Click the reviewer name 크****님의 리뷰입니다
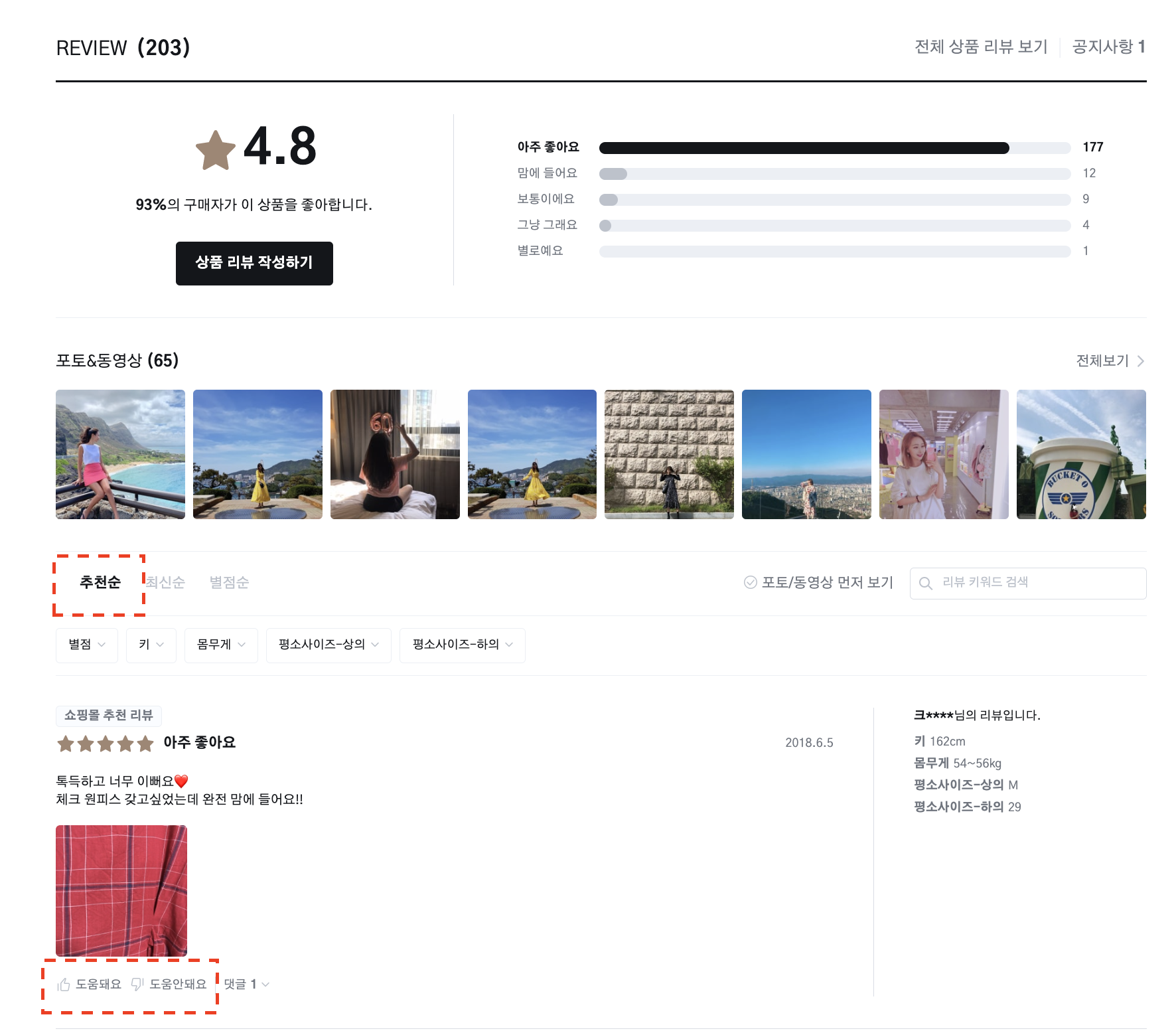 (977, 716)
